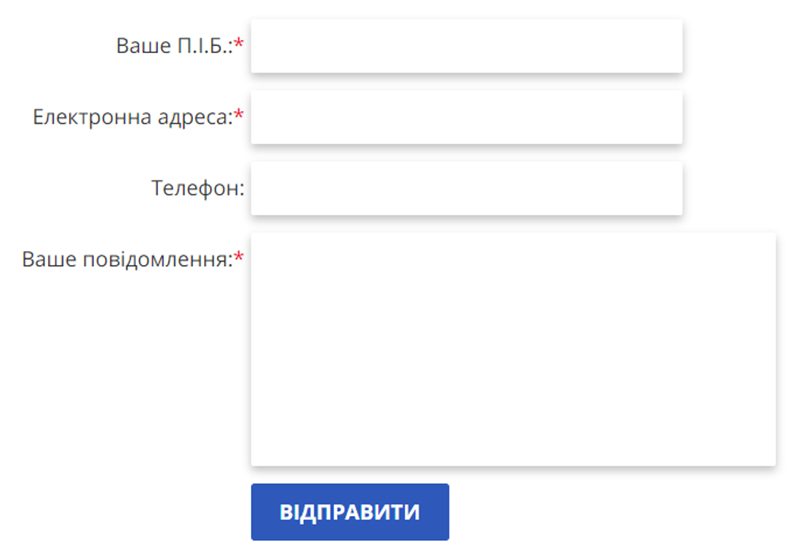Image resolution: width=807 pixels, height=559 pixels.
Task: Click the Ваше П.І.Б. label text
Action: 174,46
